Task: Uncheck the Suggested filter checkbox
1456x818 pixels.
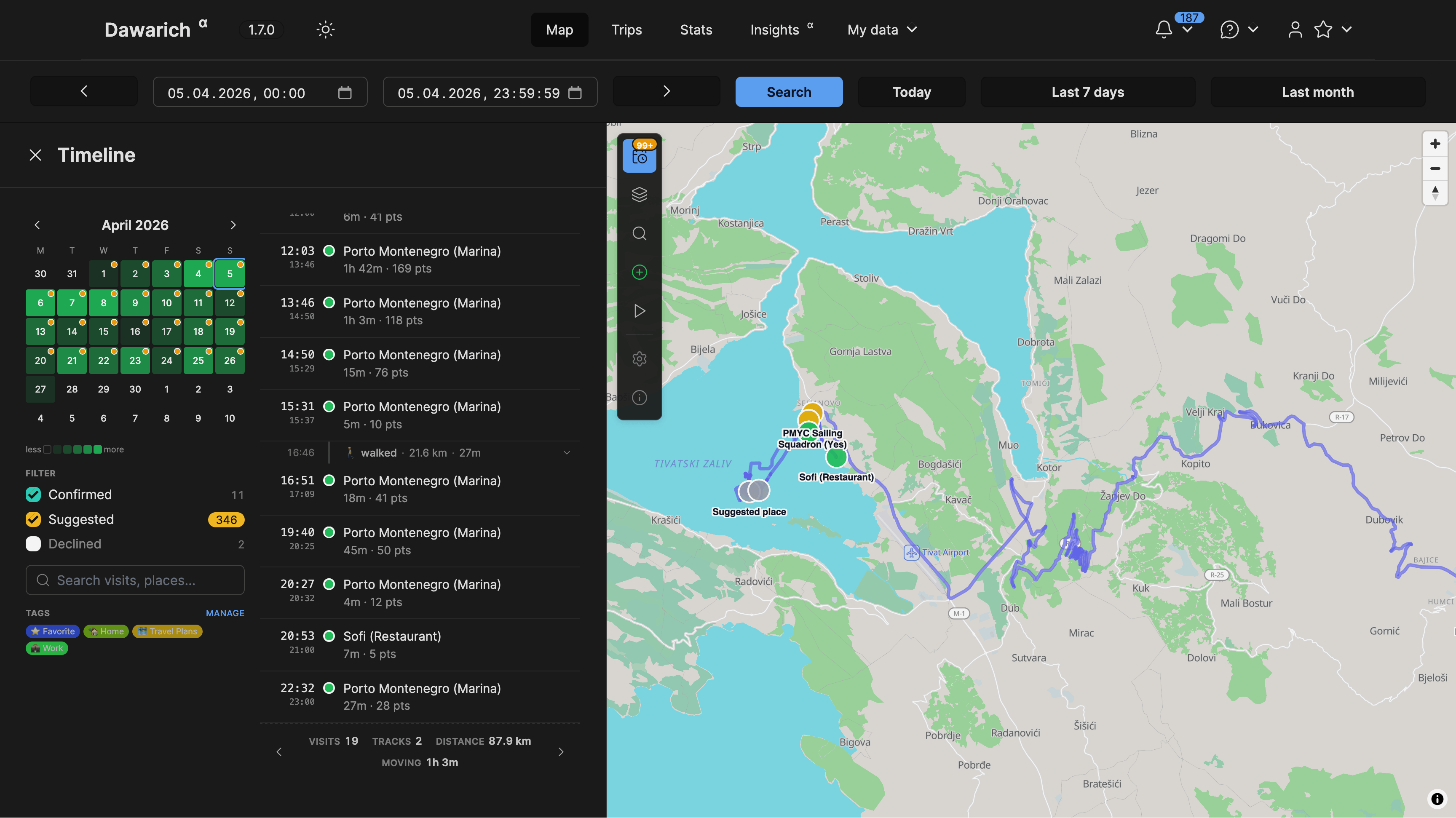Action: click(x=33, y=519)
